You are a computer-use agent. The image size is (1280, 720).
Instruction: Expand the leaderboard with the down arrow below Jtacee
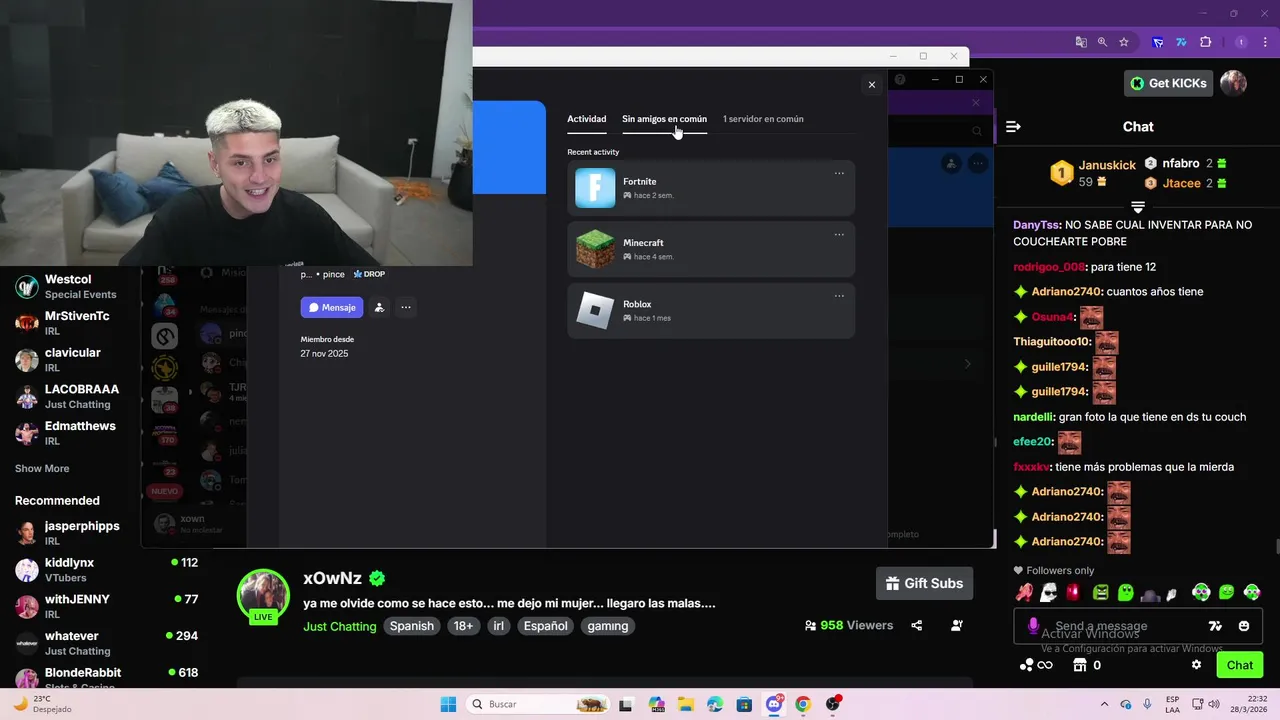coord(1137,206)
